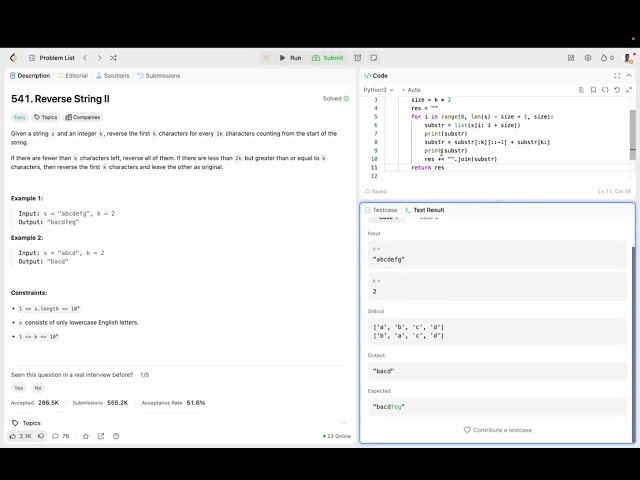Open the feedback help icon
The width and height of the screenshot is (640, 480).
point(116,436)
